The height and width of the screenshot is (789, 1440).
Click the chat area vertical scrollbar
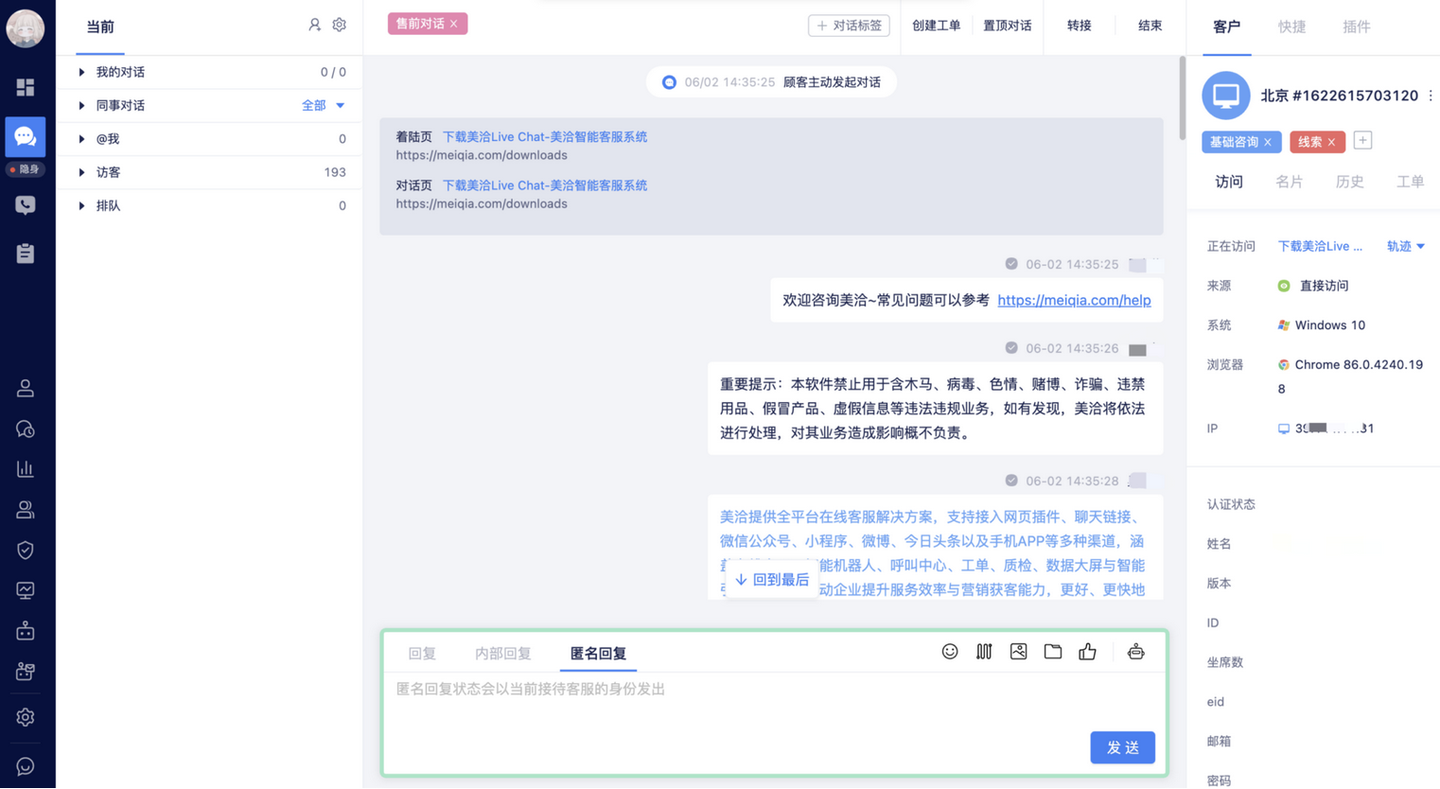click(1182, 98)
